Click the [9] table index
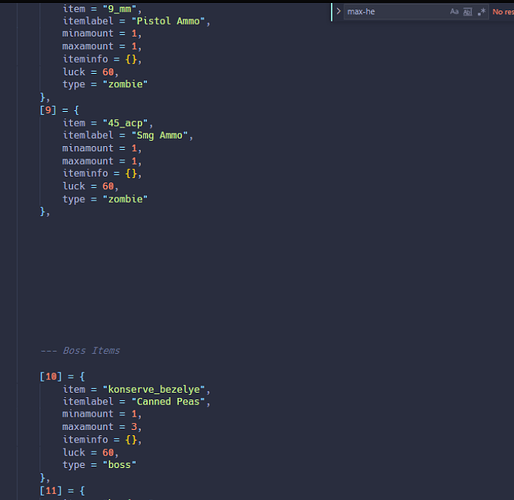The height and width of the screenshot is (500, 514). pyautogui.click(x=48, y=110)
